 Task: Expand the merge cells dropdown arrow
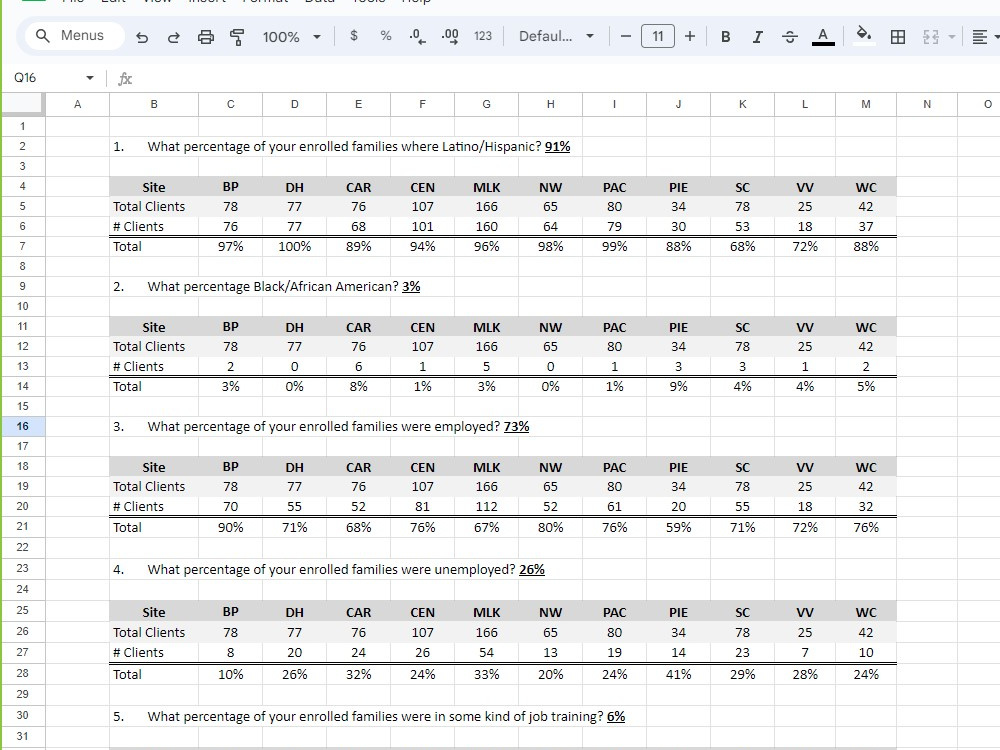click(952, 37)
